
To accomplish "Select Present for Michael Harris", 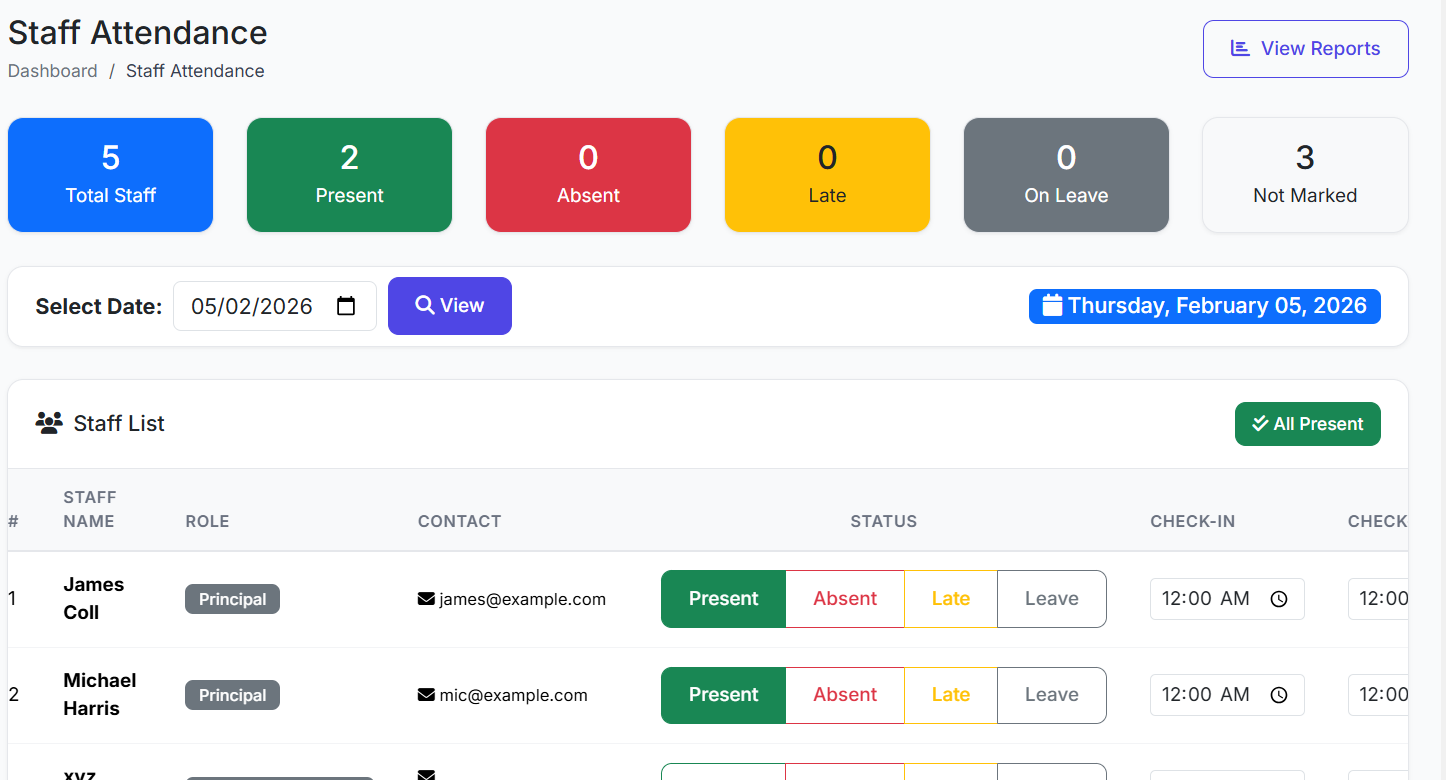I will (x=723, y=695).
